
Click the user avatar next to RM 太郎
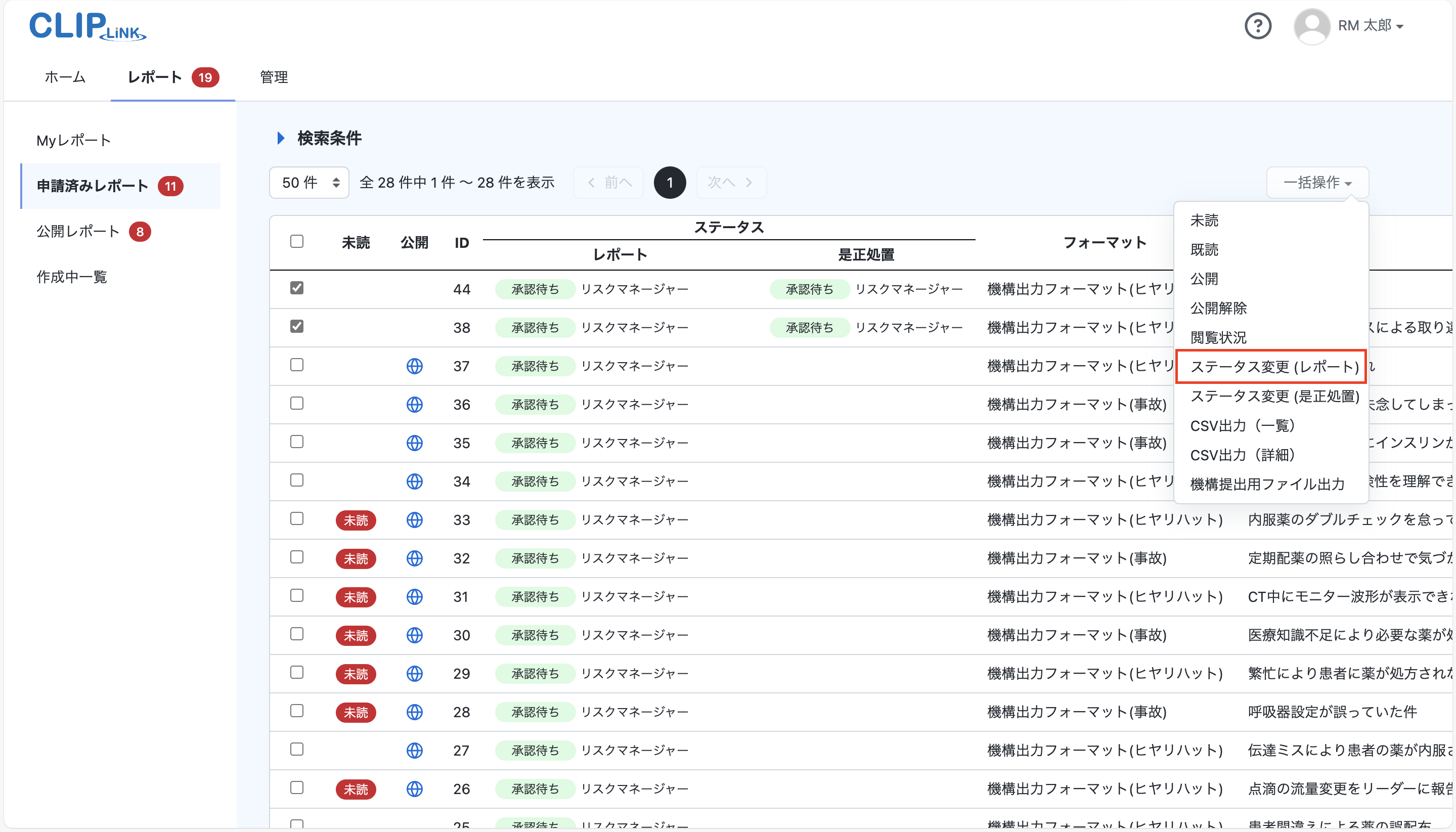[1311, 26]
